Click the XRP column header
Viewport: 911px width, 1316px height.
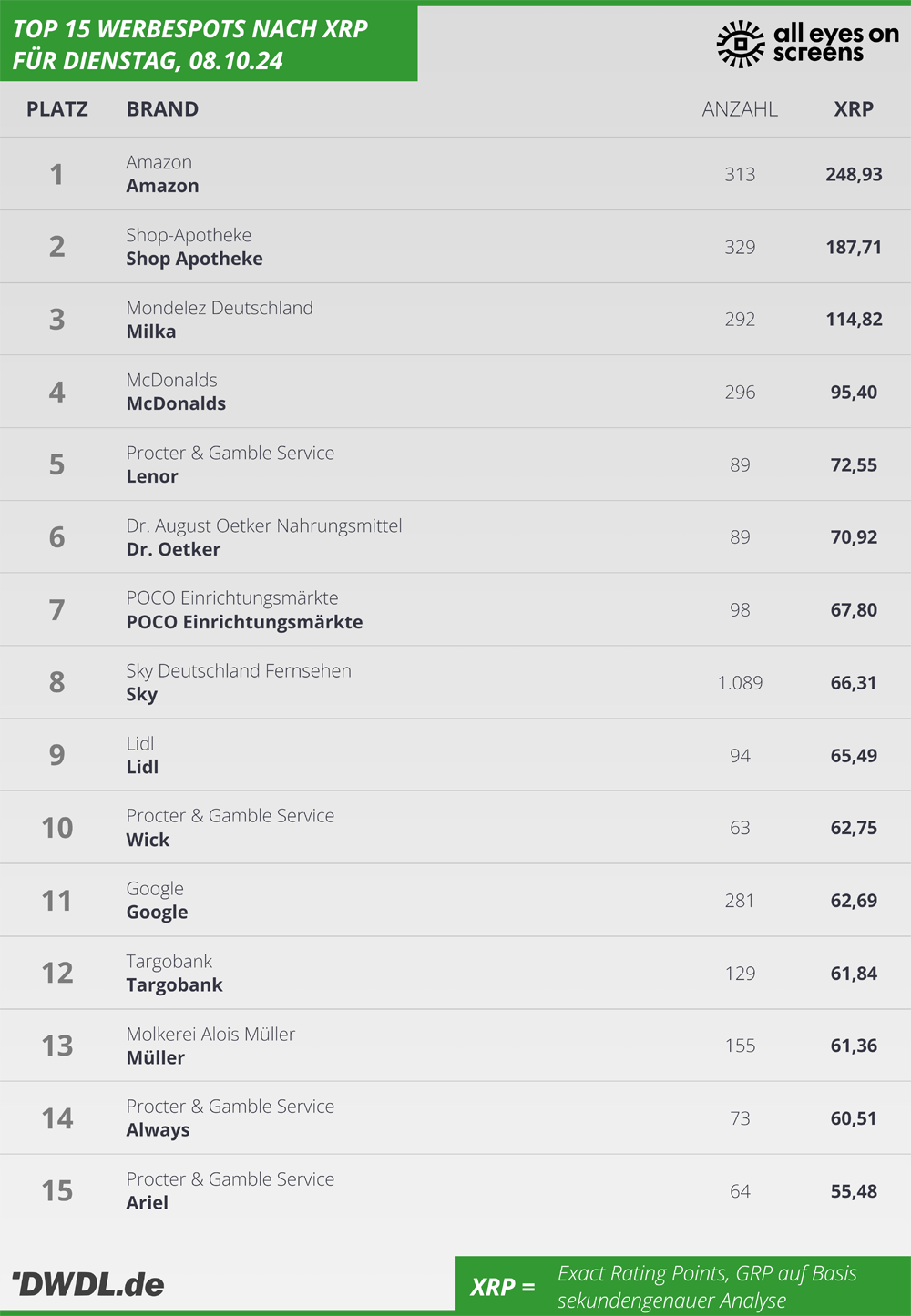tap(854, 109)
